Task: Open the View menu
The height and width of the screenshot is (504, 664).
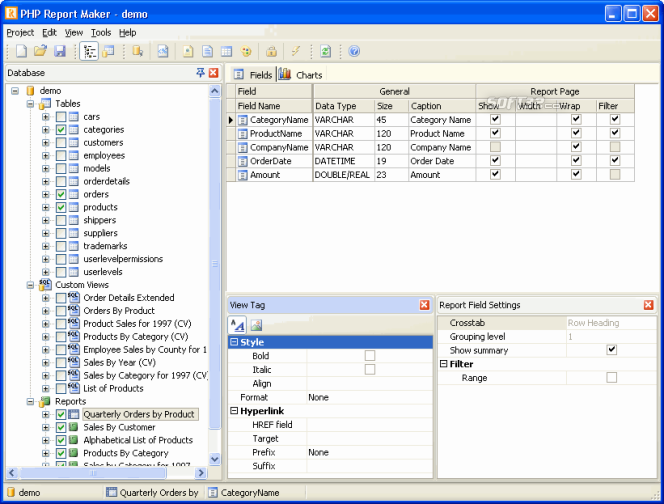Action: pos(74,33)
